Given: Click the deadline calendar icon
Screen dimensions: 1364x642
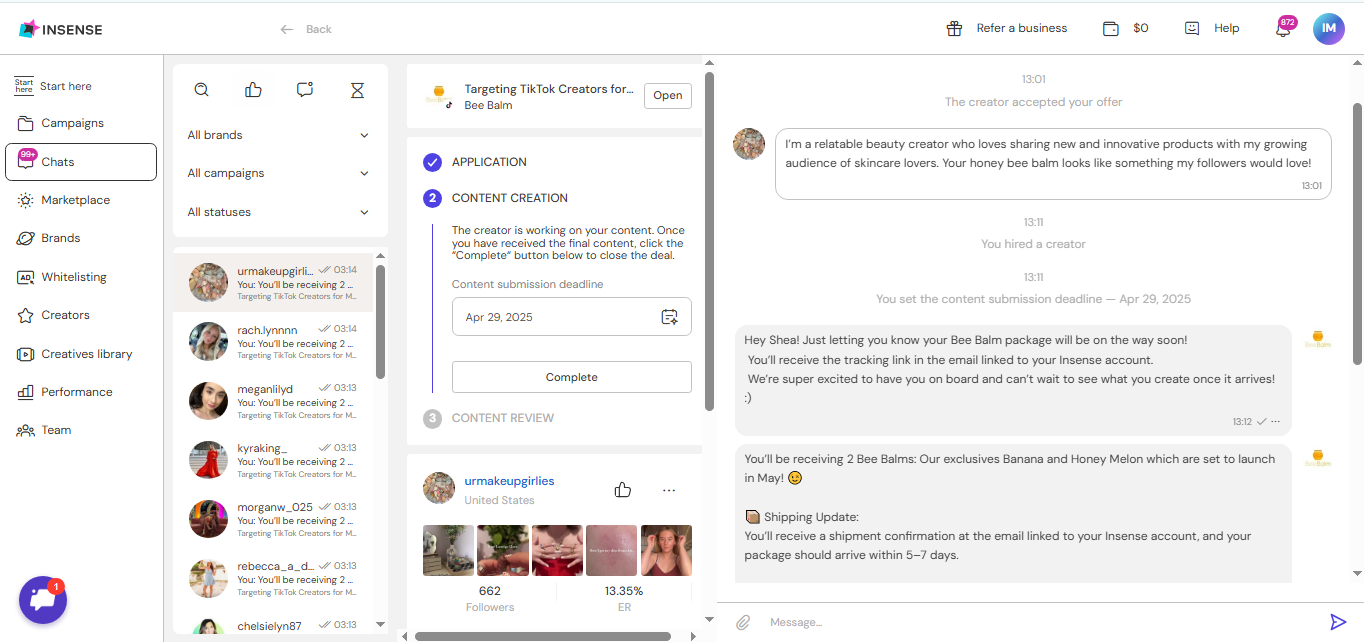Looking at the screenshot, I should [x=670, y=317].
